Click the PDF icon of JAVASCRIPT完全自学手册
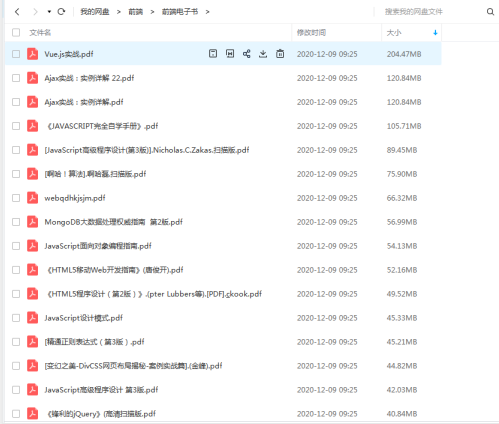Screen dimensions: 499x424 [x=32, y=126]
